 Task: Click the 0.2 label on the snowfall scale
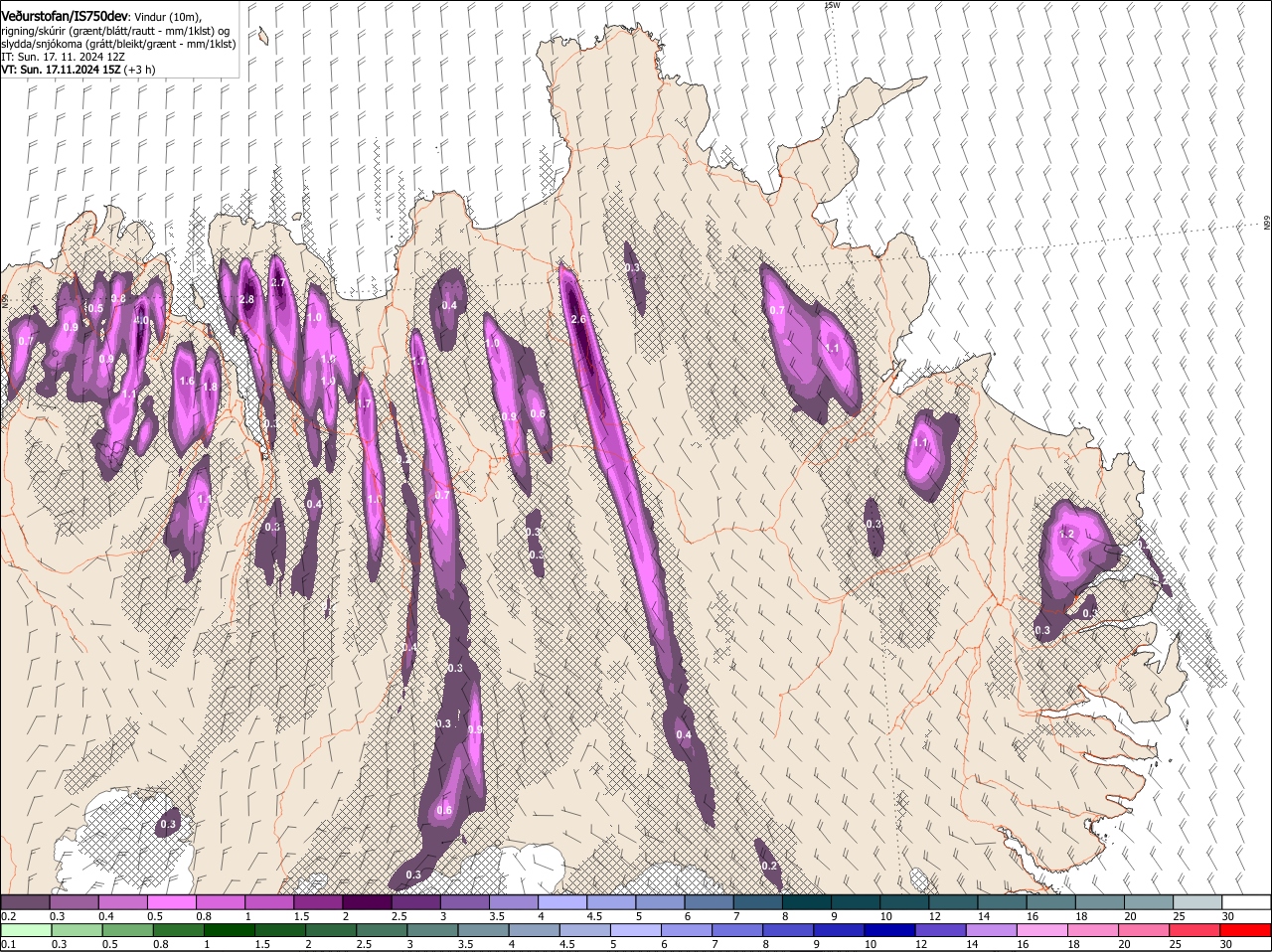[8, 915]
